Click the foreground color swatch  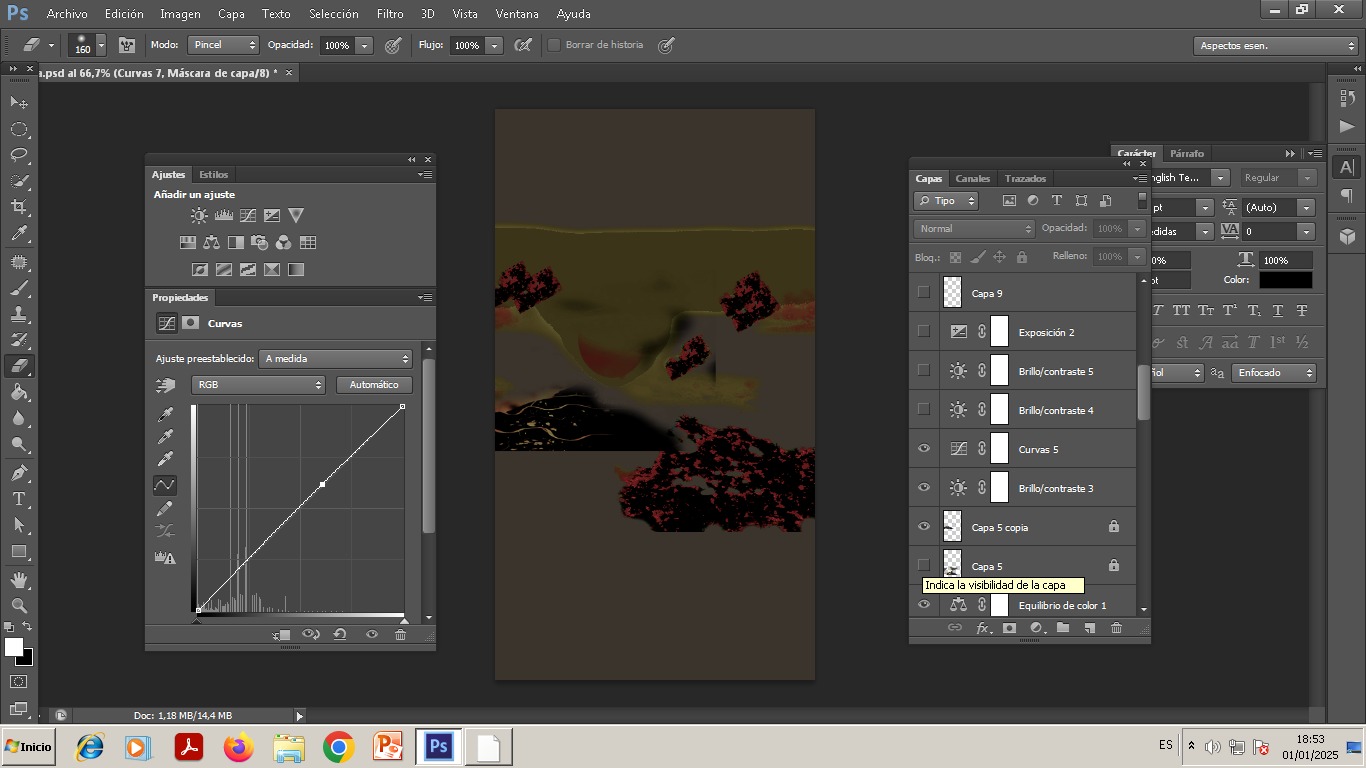13,647
